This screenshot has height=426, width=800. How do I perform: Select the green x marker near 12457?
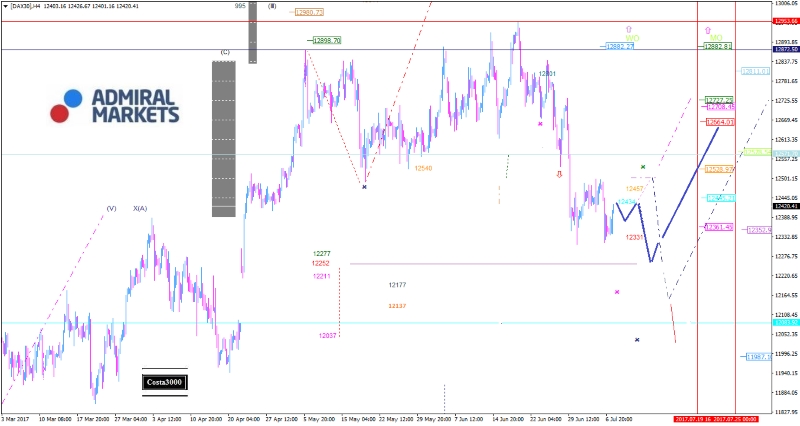point(643,167)
